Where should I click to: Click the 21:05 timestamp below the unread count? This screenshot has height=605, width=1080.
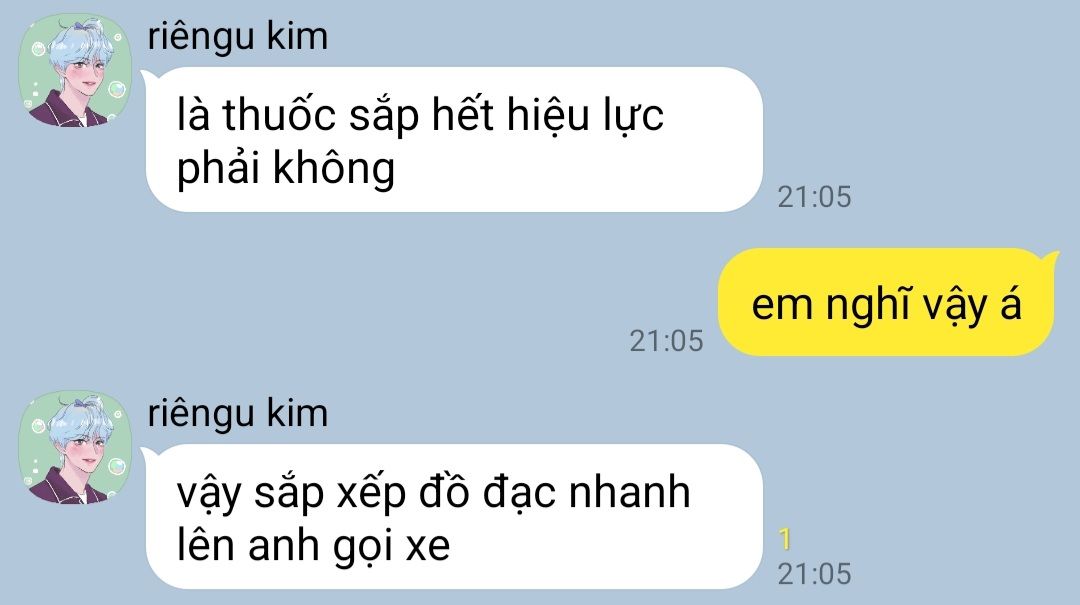(x=814, y=574)
